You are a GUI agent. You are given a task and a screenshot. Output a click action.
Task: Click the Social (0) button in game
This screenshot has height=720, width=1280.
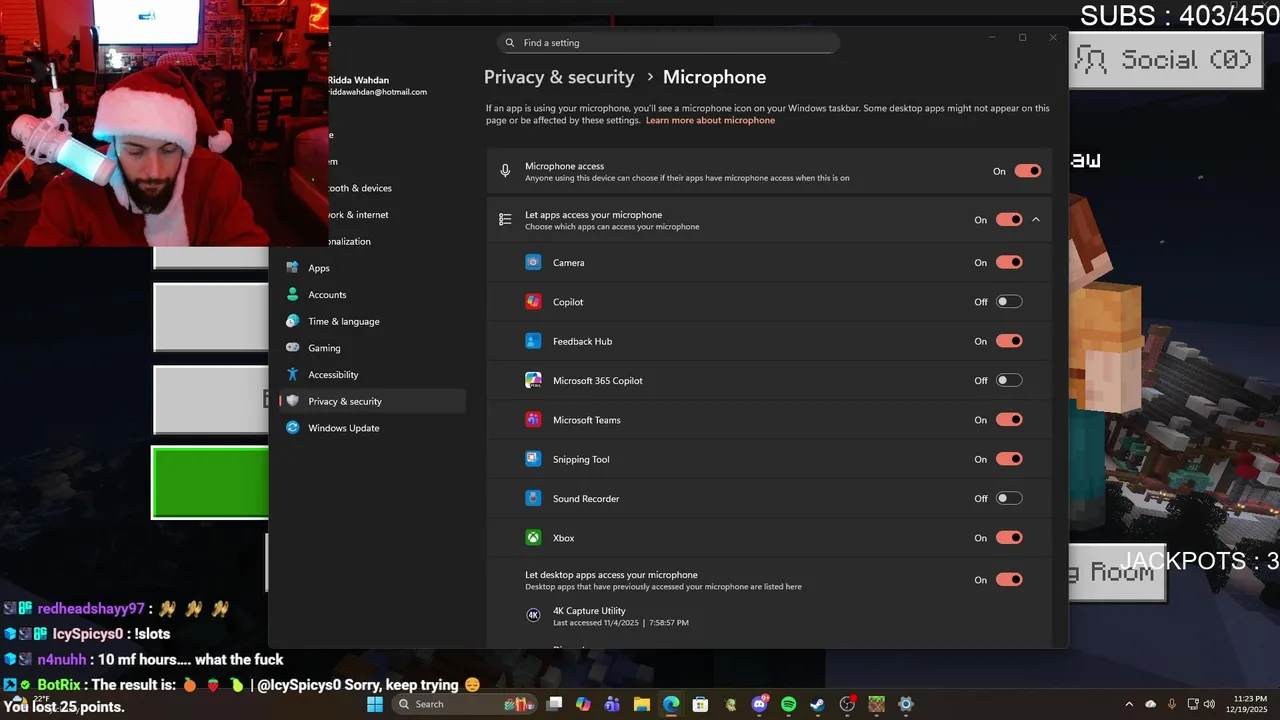click(x=1166, y=60)
